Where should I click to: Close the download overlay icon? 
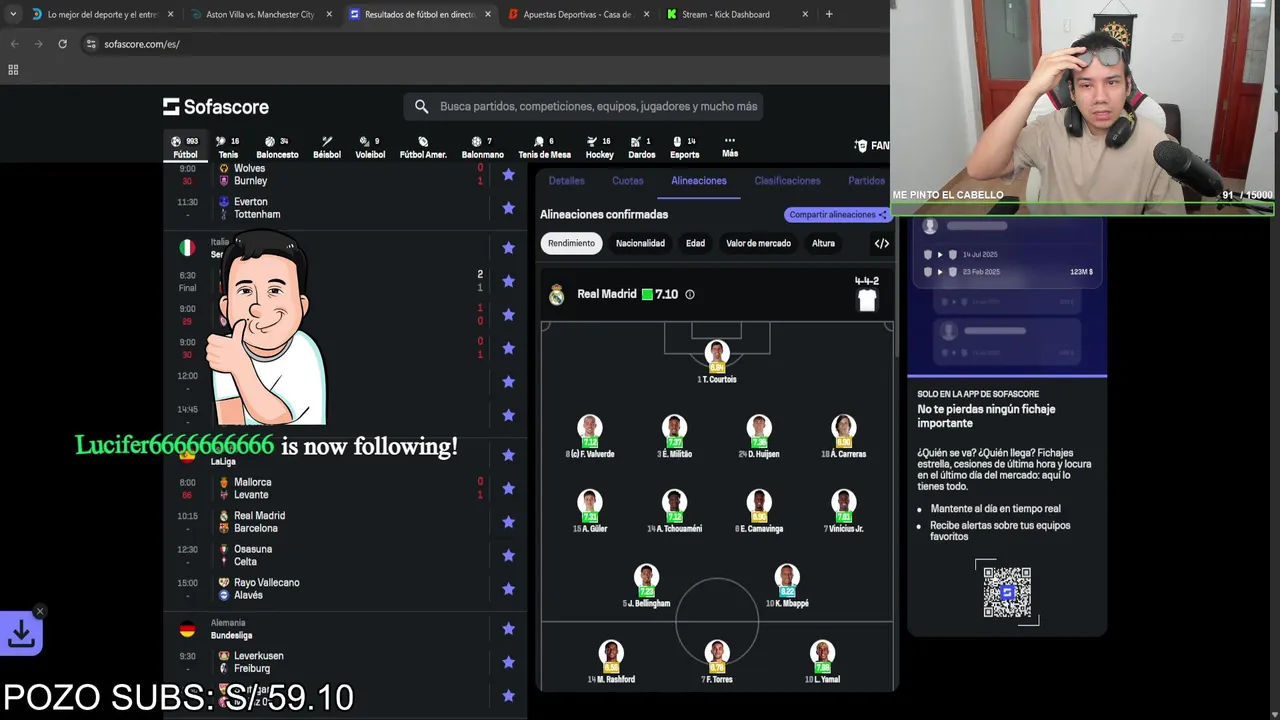click(40, 611)
